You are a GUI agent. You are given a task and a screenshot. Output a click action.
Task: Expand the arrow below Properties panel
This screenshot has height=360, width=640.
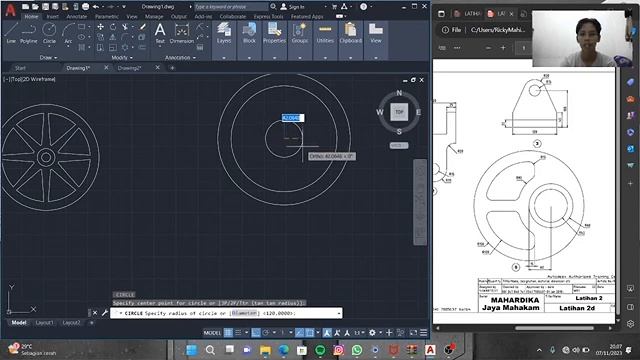274,58
